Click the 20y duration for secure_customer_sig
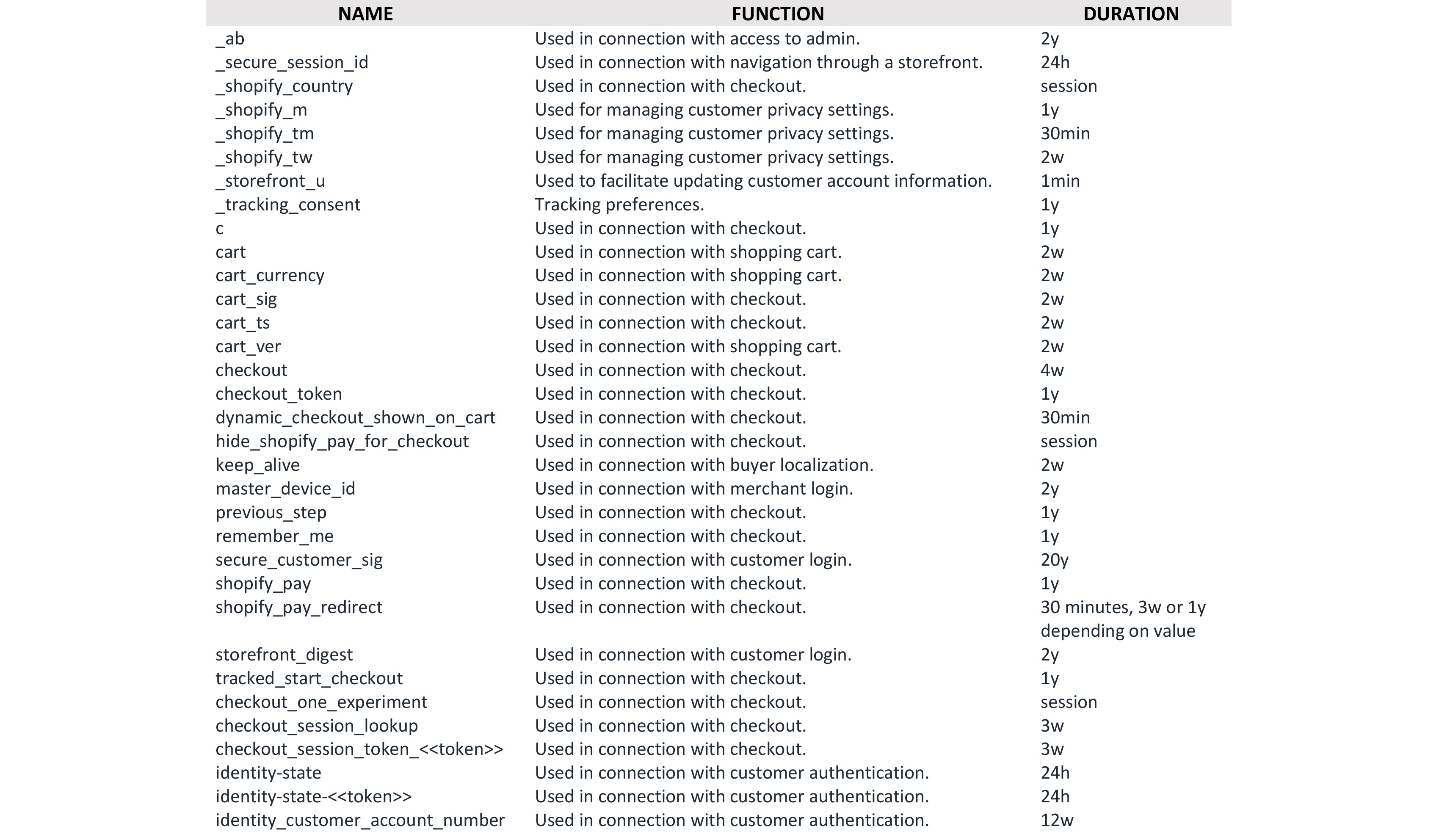Screen dimensions: 1439x840 click(x=1054, y=560)
